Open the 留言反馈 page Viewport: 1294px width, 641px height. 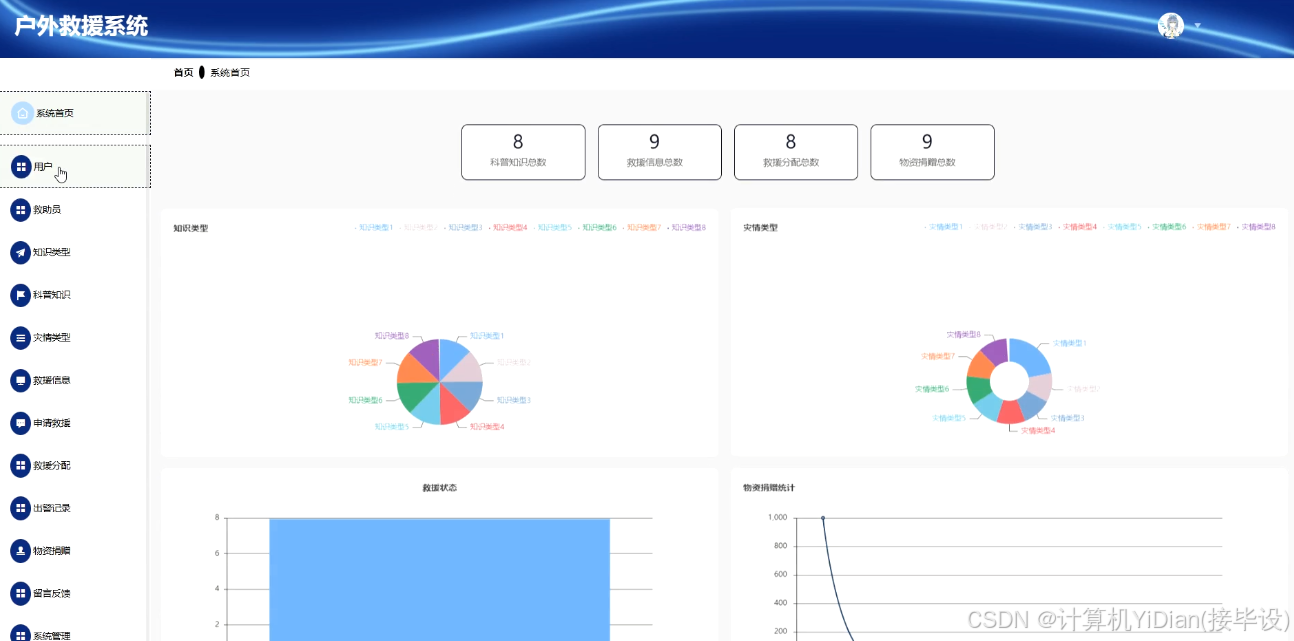point(22,593)
